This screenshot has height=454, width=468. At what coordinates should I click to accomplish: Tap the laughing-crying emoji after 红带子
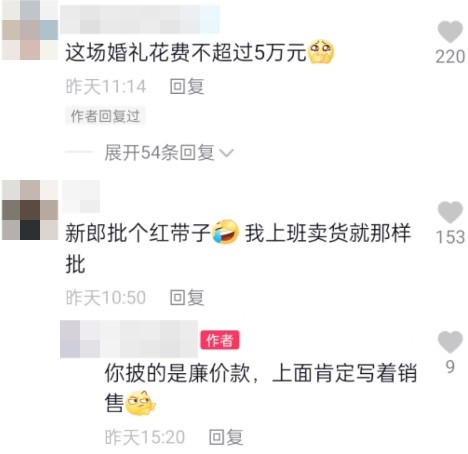click(x=226, y=232)
